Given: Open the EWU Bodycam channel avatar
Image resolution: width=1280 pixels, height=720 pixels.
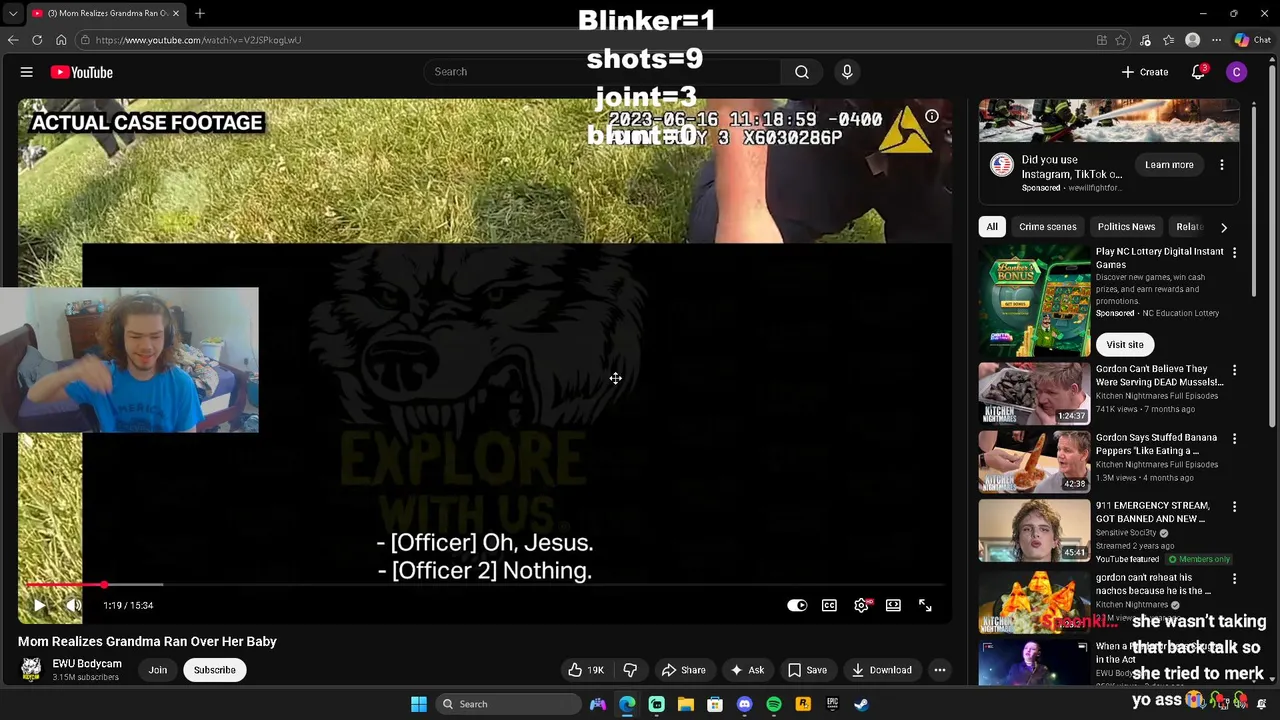Looking at the screenshot, I should coord(31,669).
